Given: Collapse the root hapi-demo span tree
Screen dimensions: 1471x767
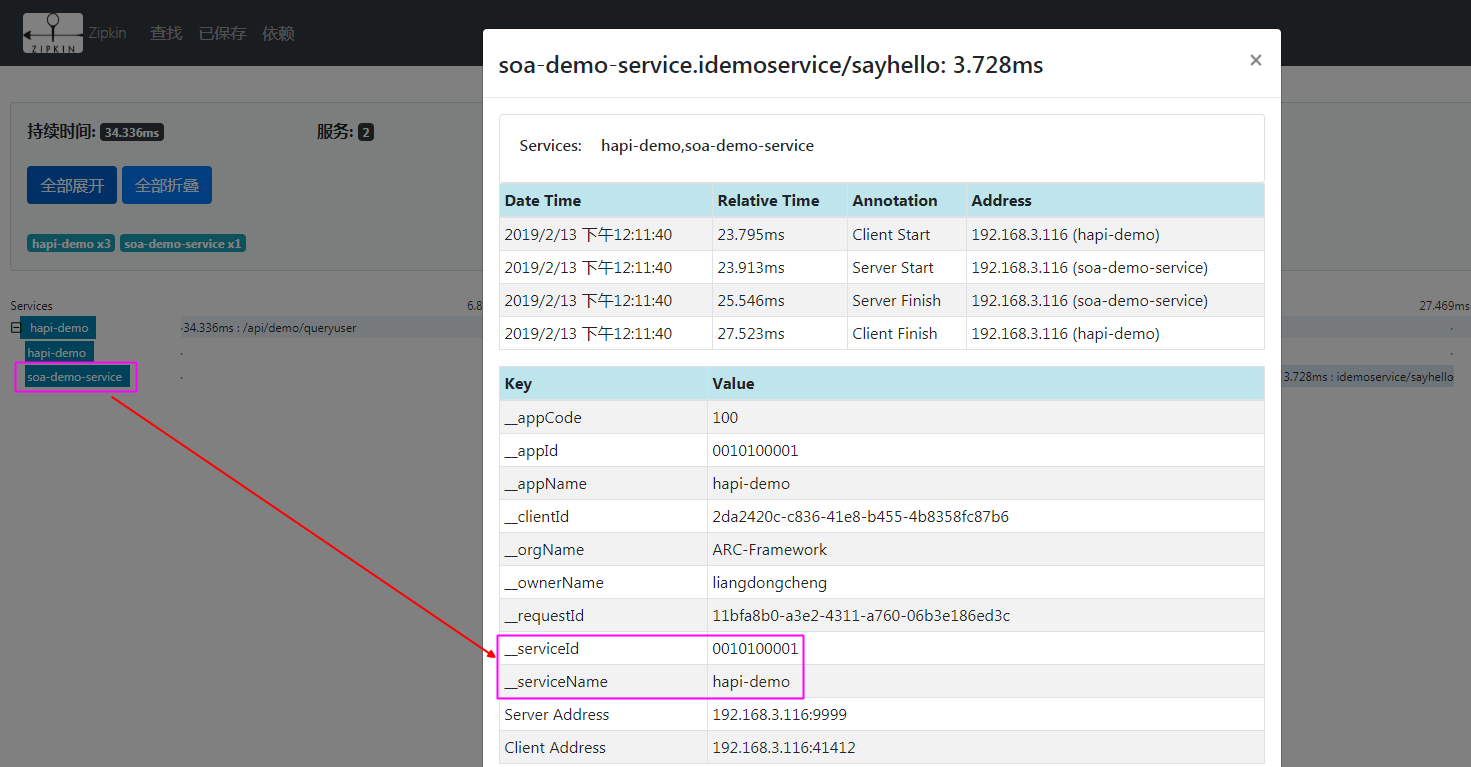Looking at the screenshot, I should click(x=15, y=328).
